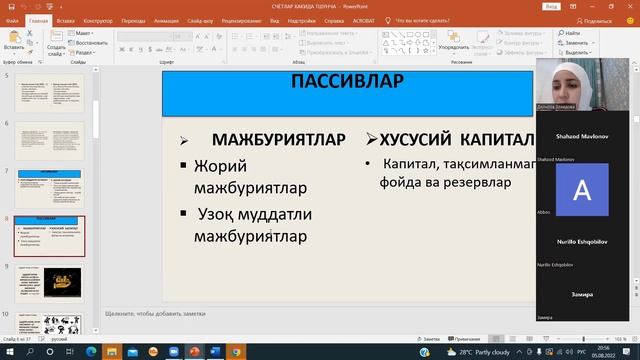Open font size combo box
640x360 pixels.
182,37
